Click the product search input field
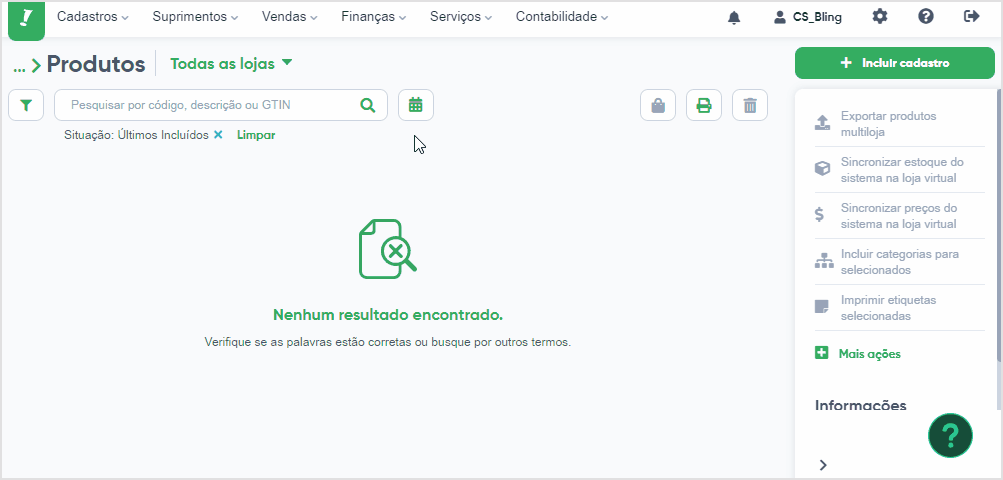Screen dimensions: 1003x480 (221, 105)
